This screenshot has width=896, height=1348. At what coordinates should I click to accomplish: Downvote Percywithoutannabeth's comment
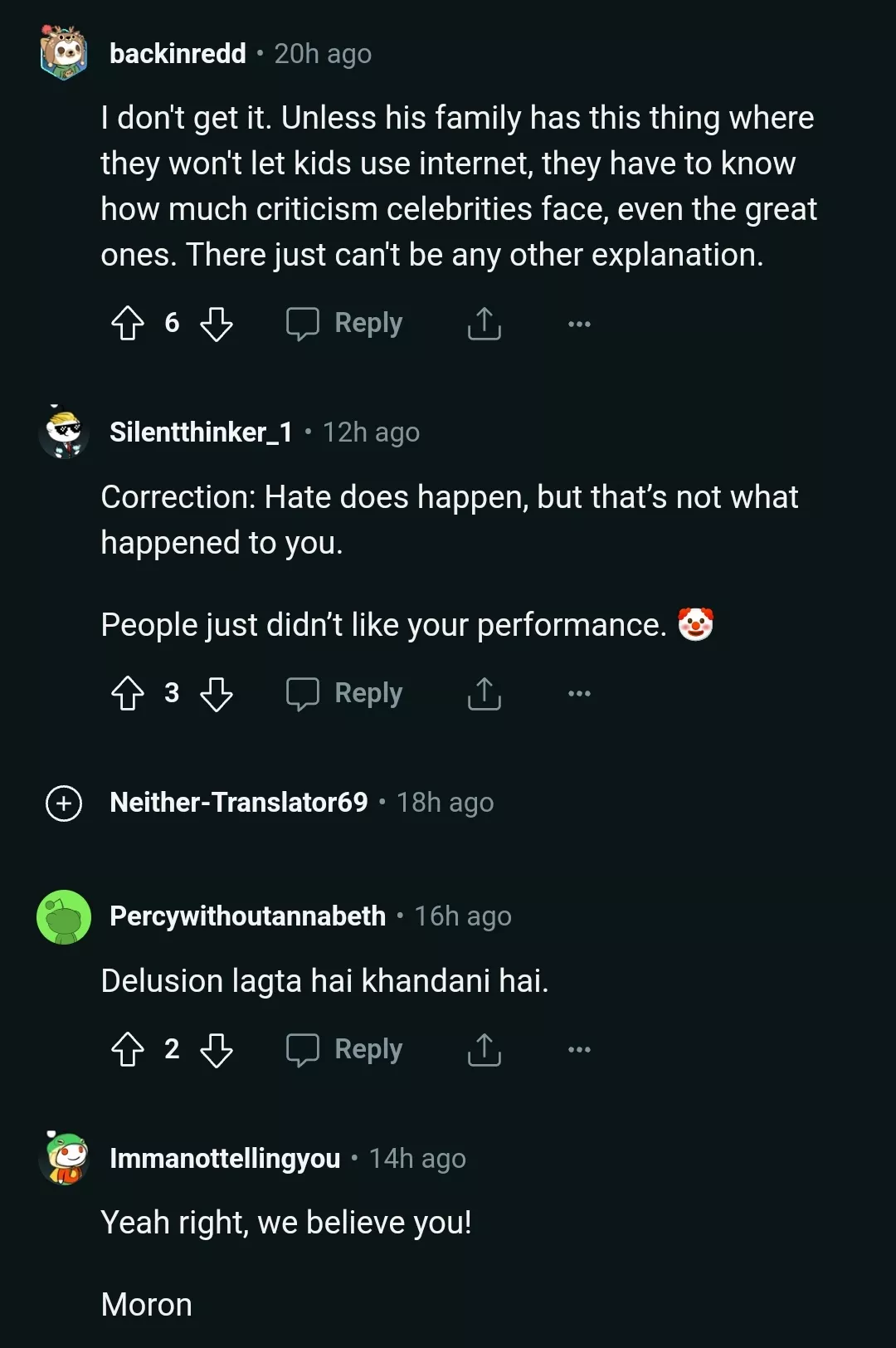coord(217,1049)
